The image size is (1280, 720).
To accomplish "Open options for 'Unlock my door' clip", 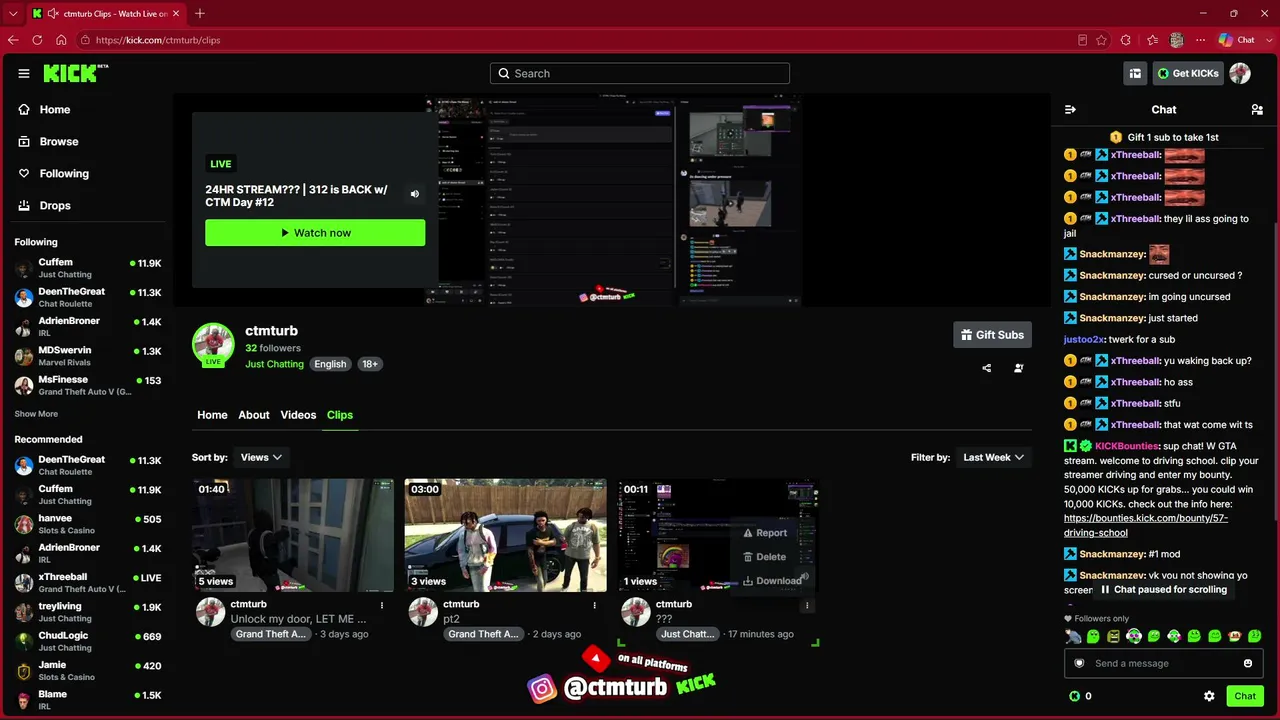I will pyautogui.click(x=381, y=605).
